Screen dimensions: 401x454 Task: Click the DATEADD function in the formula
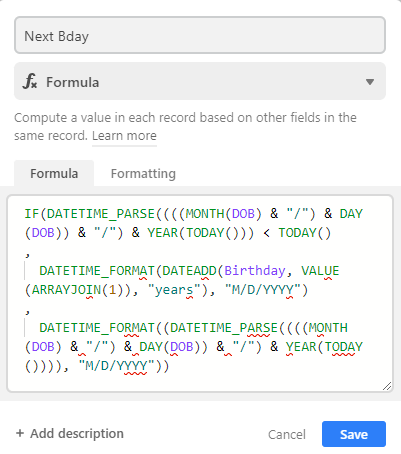(x=189, y=271)
